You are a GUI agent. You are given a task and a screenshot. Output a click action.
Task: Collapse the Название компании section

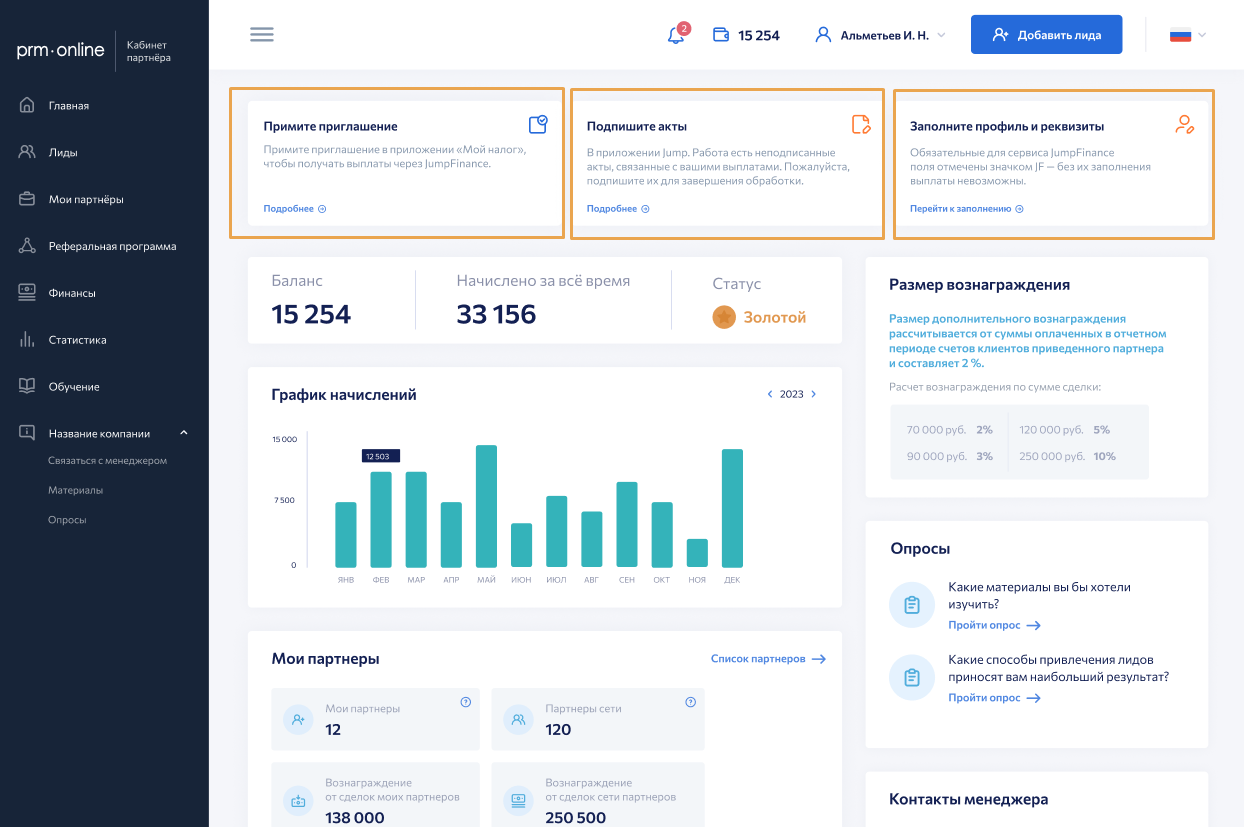pos(183,433)
